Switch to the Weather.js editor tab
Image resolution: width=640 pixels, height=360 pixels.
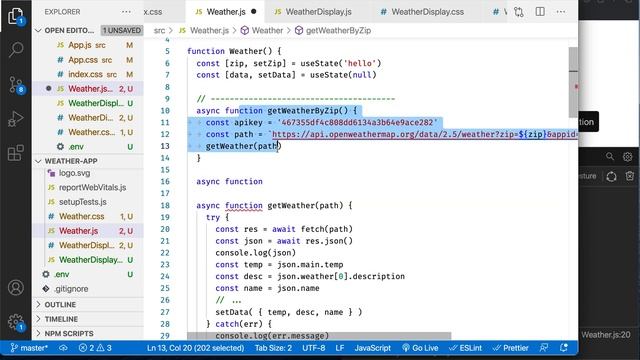[225, 12]
